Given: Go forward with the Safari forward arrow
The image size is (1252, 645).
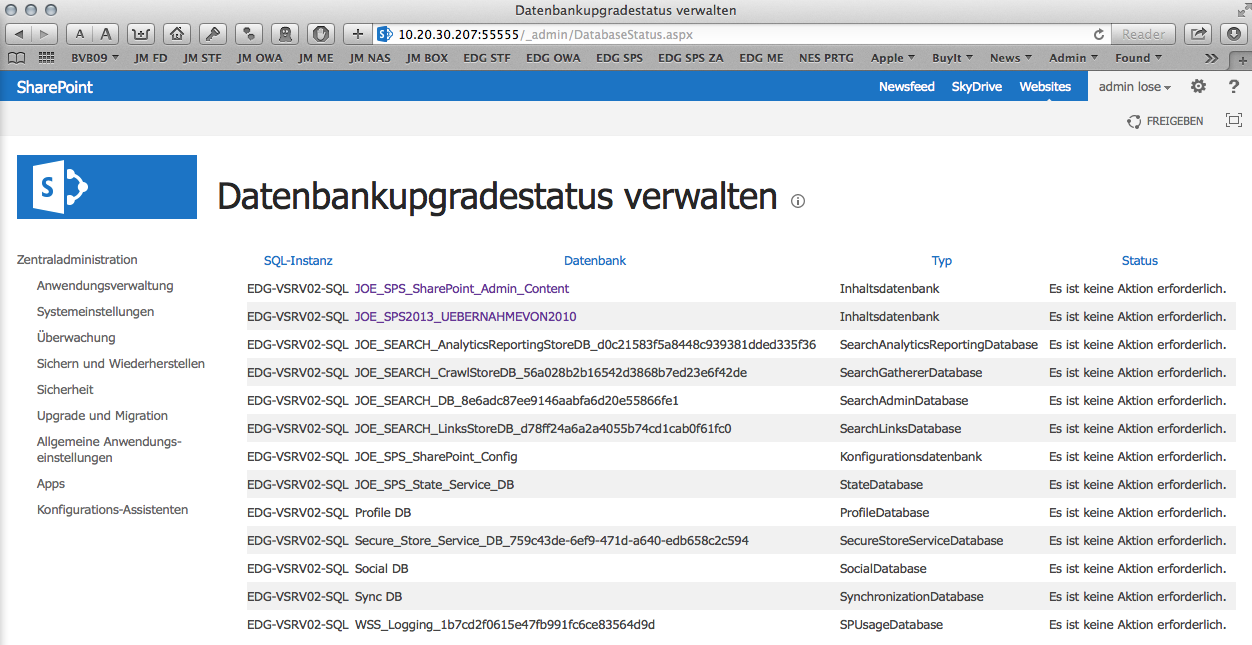Looking at the screenshot, I should pyautogui.click(x=45, y=34).
